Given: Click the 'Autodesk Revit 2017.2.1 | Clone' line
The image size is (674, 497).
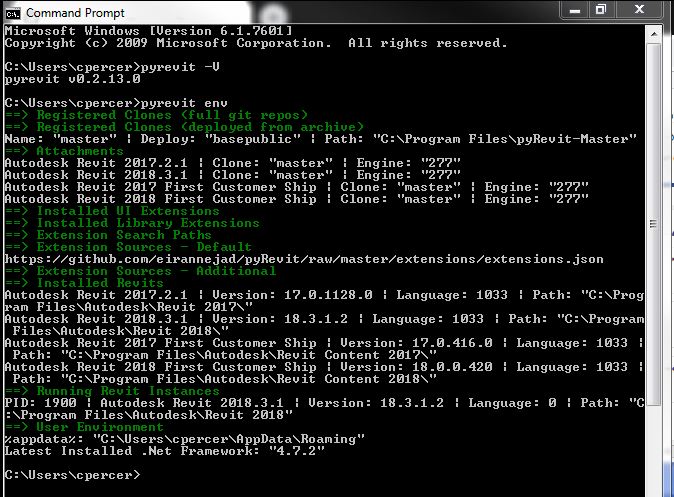Looking at the screenshot, I should click(233, 163).
